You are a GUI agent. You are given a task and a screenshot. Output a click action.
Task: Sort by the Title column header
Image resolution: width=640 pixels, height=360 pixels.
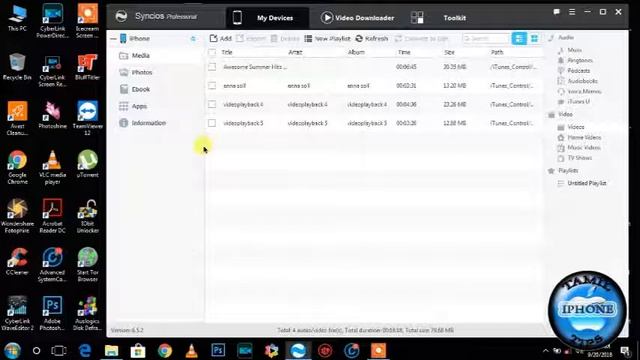227,52
